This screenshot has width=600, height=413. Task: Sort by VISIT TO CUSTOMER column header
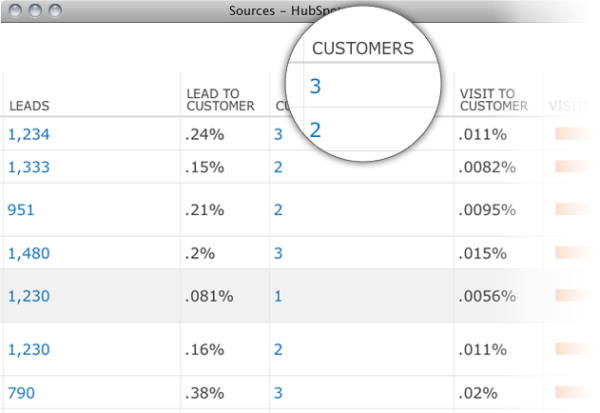tap(493, 99)
